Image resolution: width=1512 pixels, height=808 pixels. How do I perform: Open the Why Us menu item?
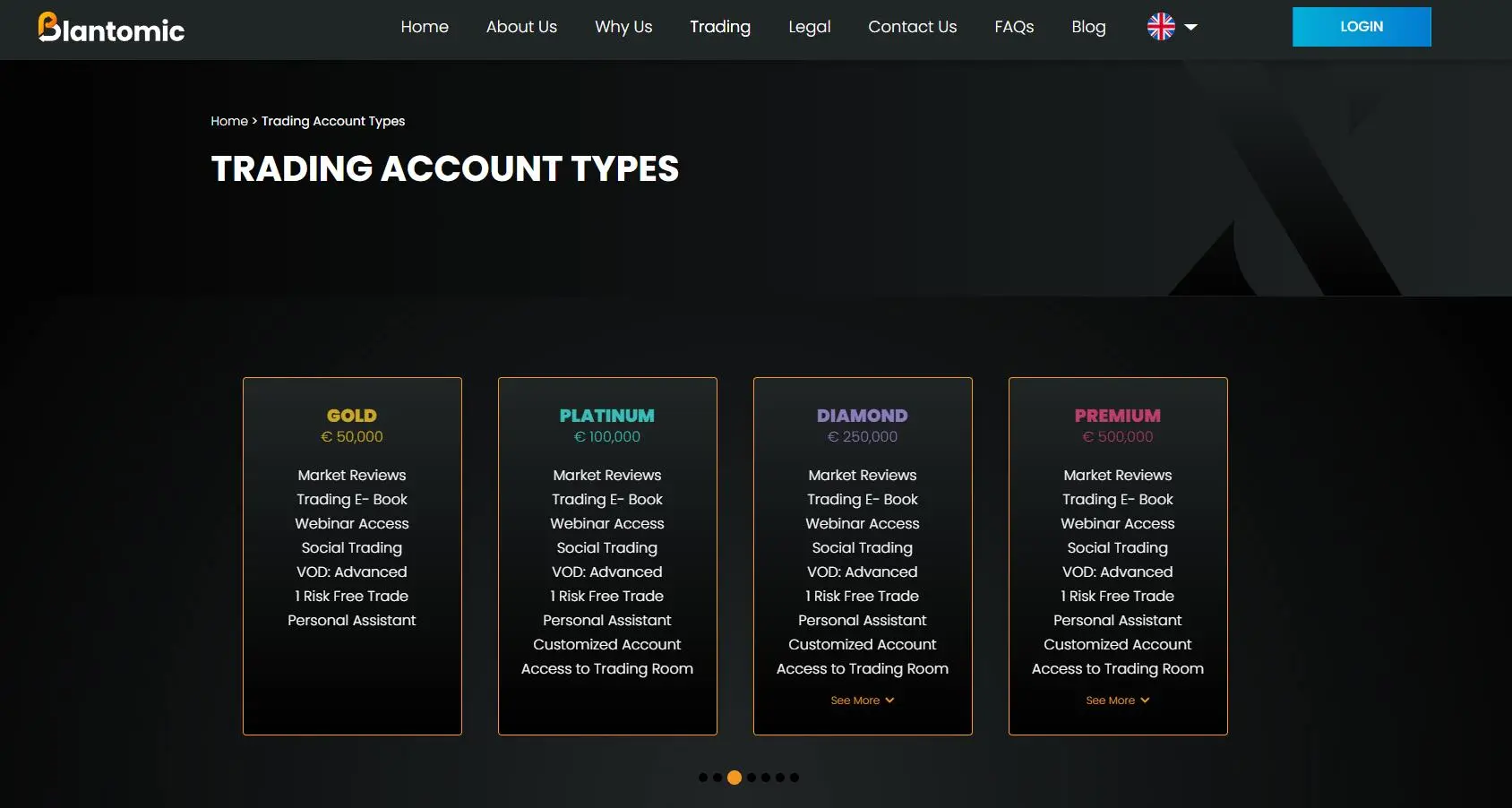623,27
